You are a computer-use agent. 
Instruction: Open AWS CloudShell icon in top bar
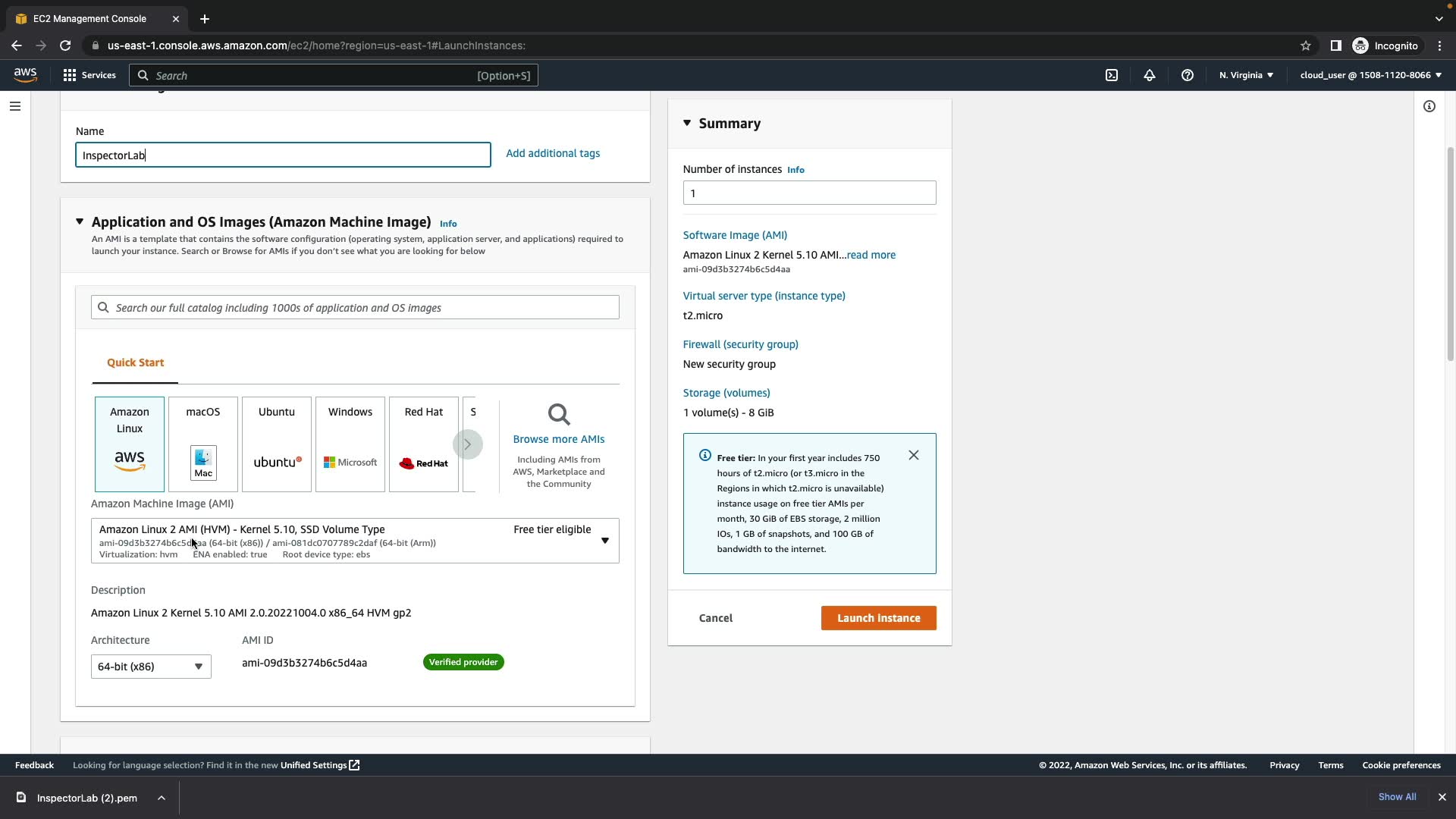(1112, 75)
